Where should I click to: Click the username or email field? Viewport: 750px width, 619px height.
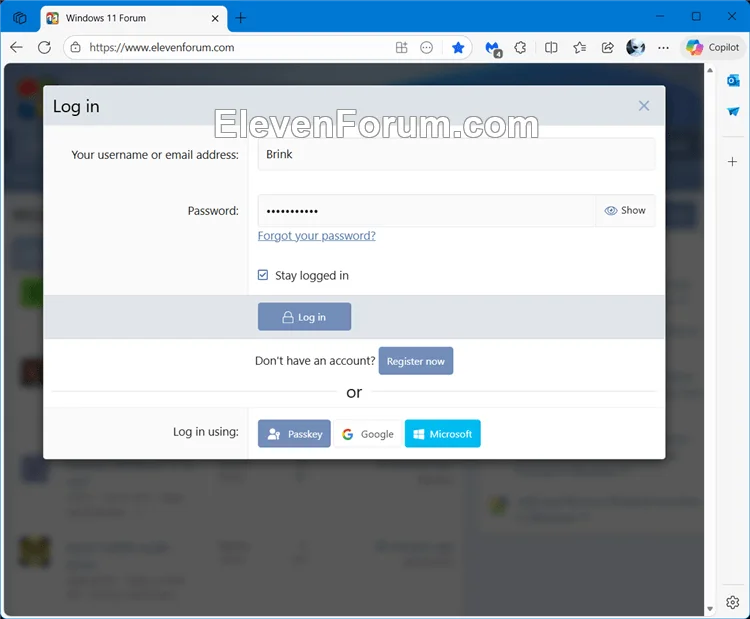point(456,154)
